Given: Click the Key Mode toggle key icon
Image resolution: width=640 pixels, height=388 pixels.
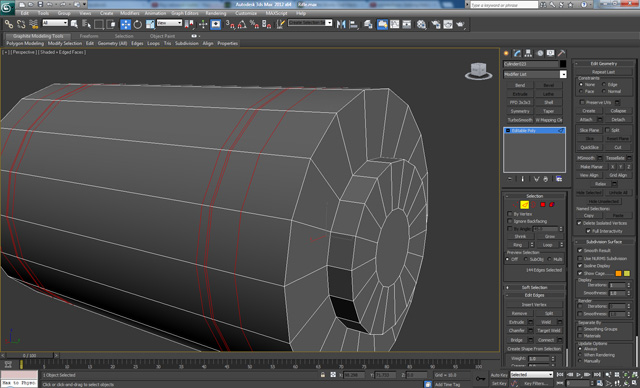Looking at the screenshot, I should (x=480, y=379).
